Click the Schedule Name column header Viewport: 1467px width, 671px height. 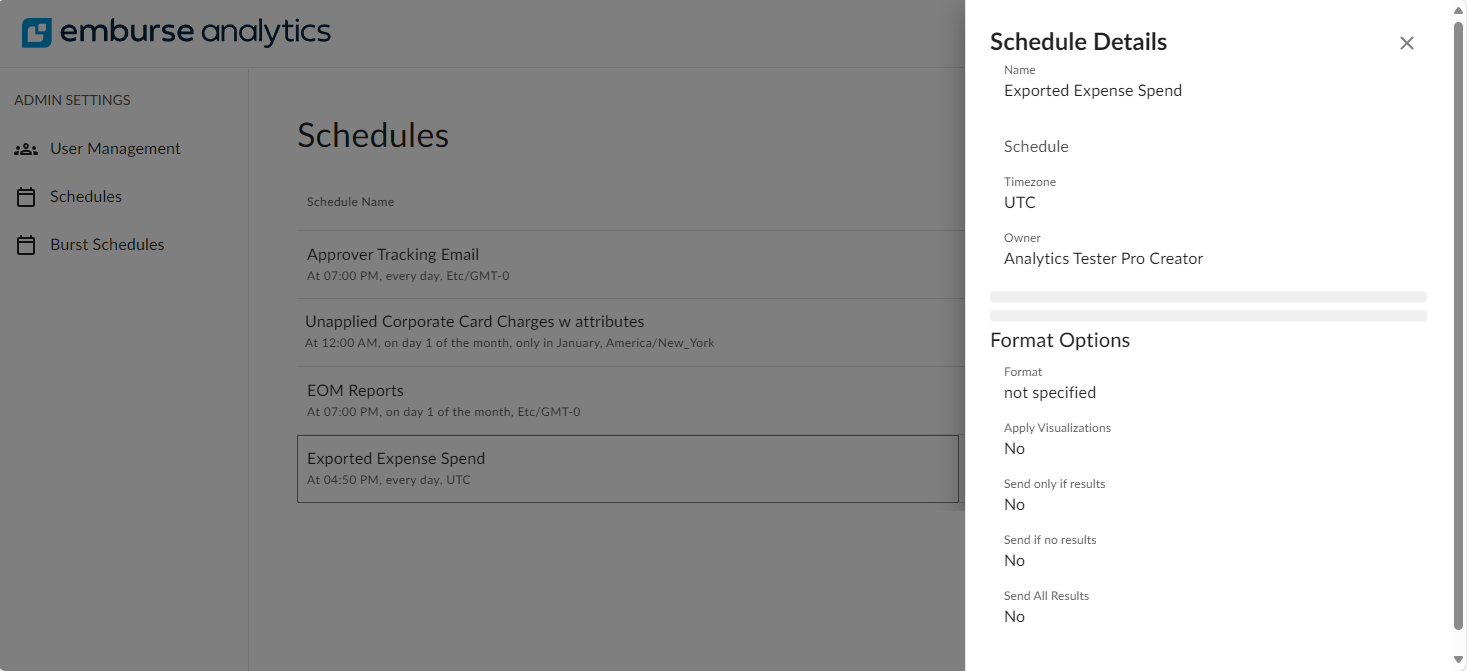(x=350, y=201)
